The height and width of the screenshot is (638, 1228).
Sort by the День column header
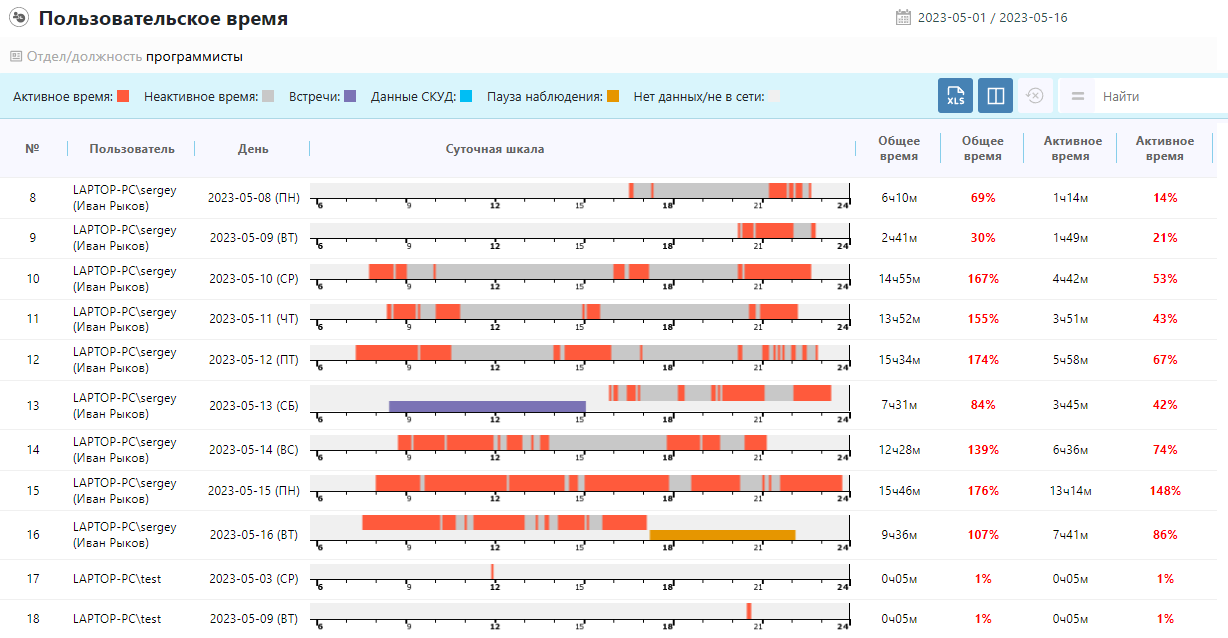[252, 149]
